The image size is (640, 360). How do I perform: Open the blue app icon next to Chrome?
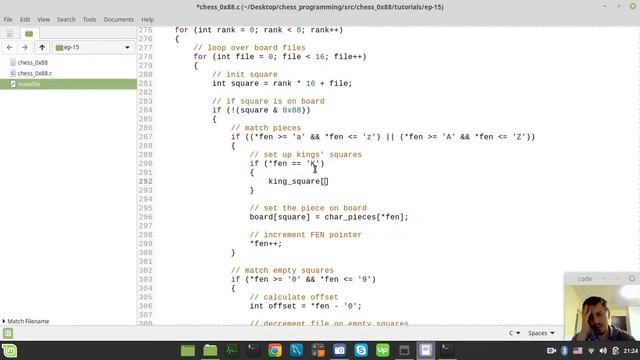296,350
